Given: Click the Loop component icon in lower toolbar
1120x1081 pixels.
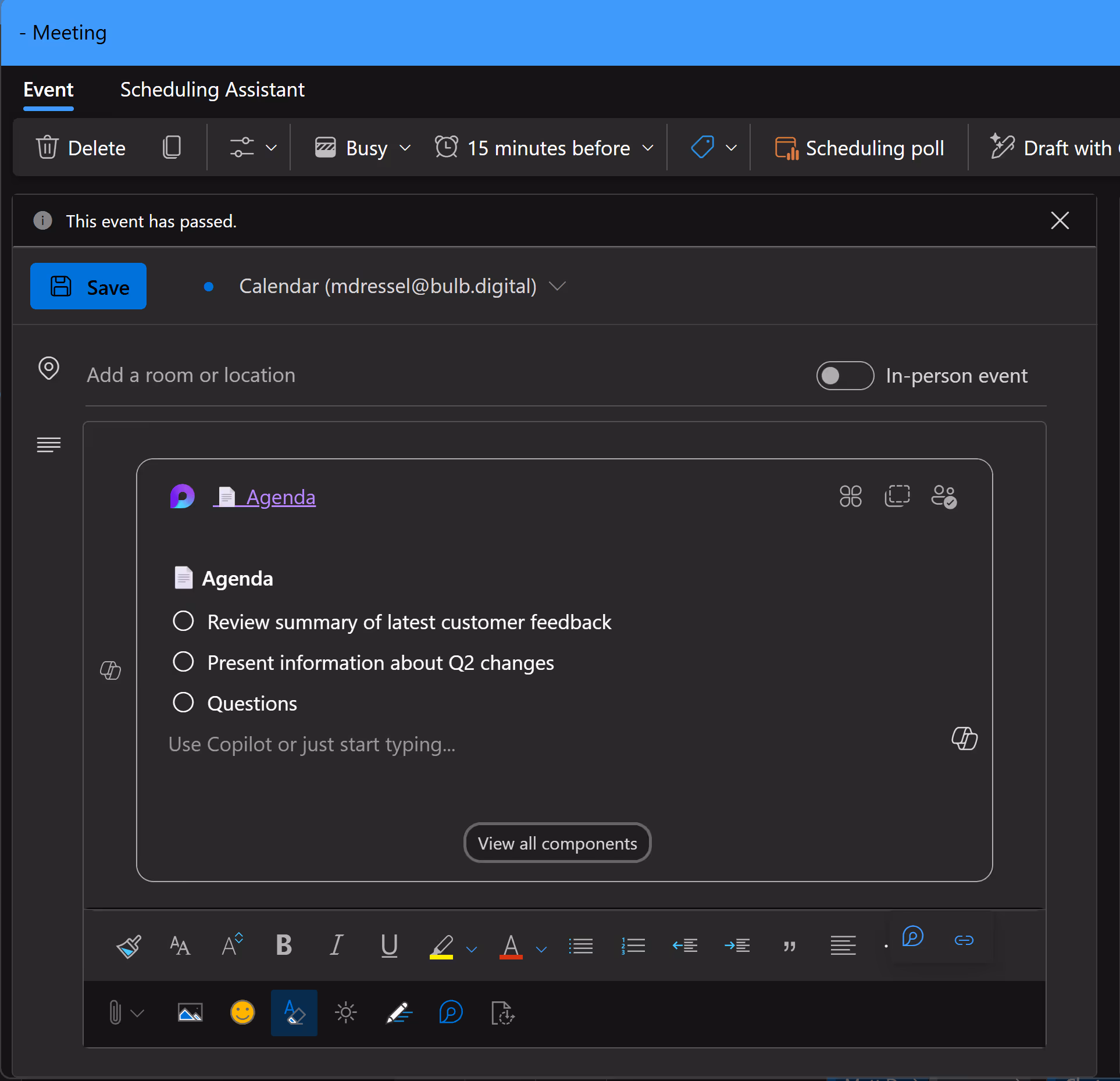Looking at the screenshot, I should [451, 1013].
